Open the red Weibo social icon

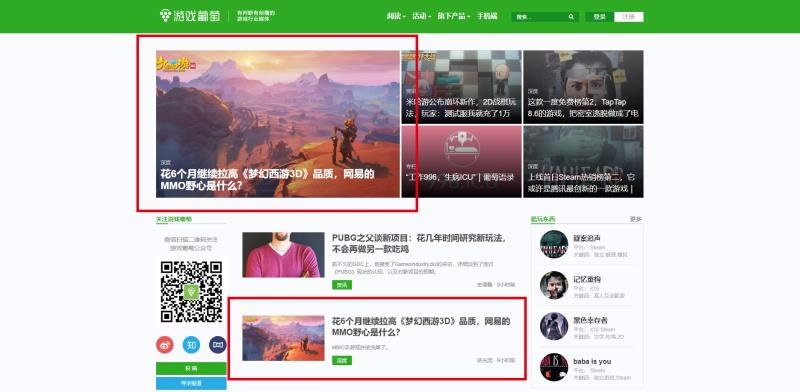[165, 345]
